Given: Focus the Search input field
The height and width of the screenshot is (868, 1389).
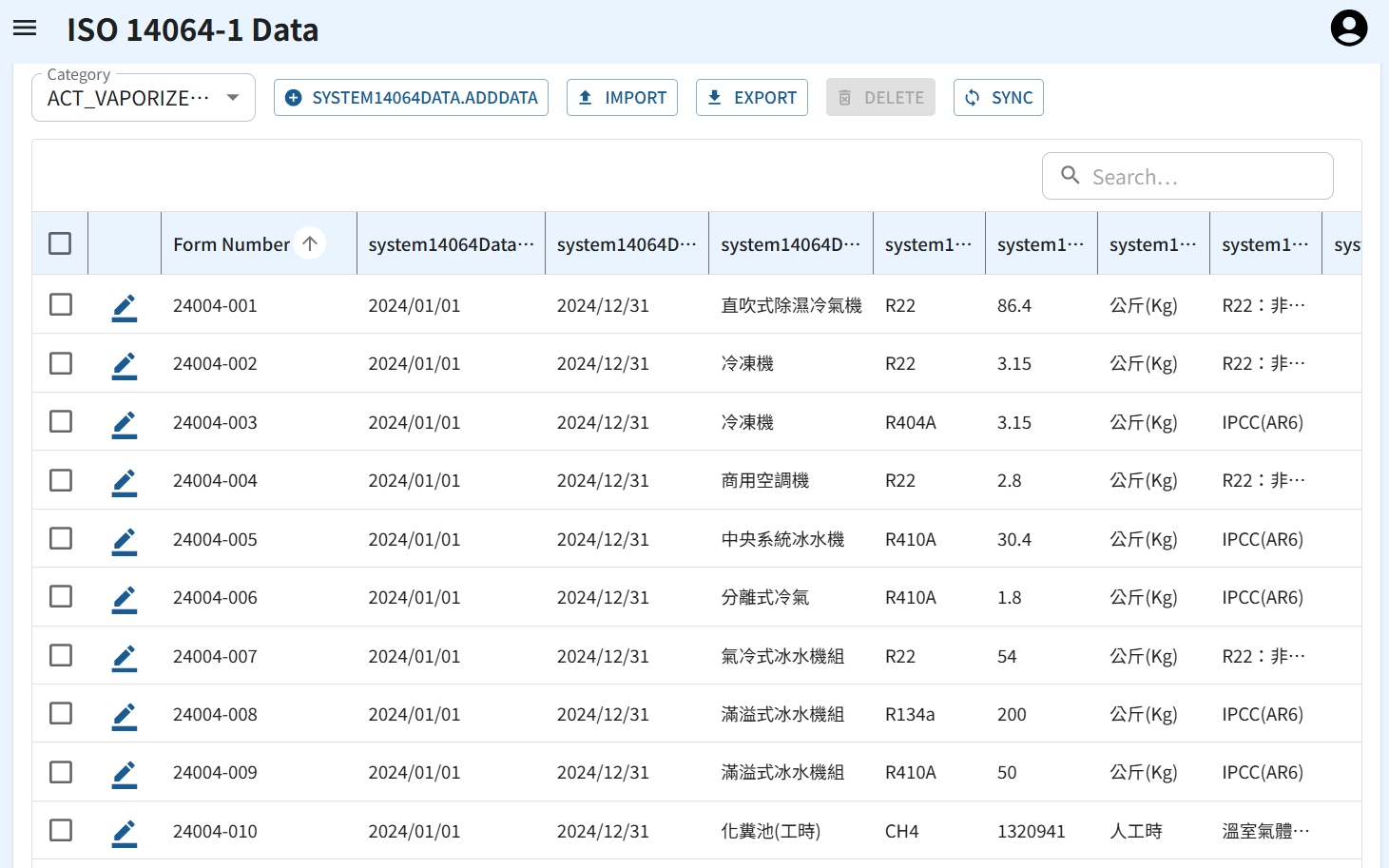Looking at the screenshot, I should [1187, 176].
